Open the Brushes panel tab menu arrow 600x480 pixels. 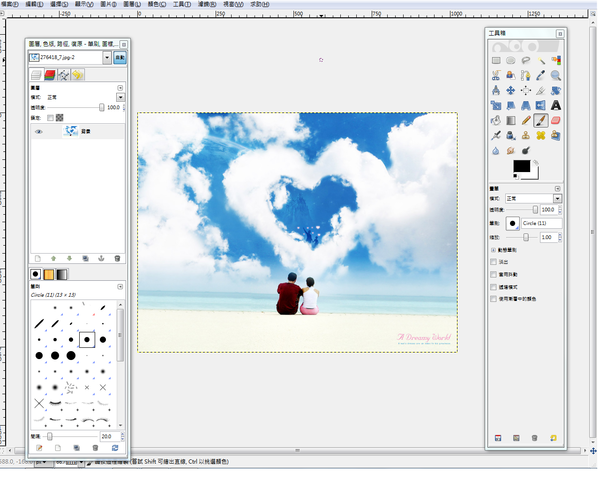pos(120,287)
